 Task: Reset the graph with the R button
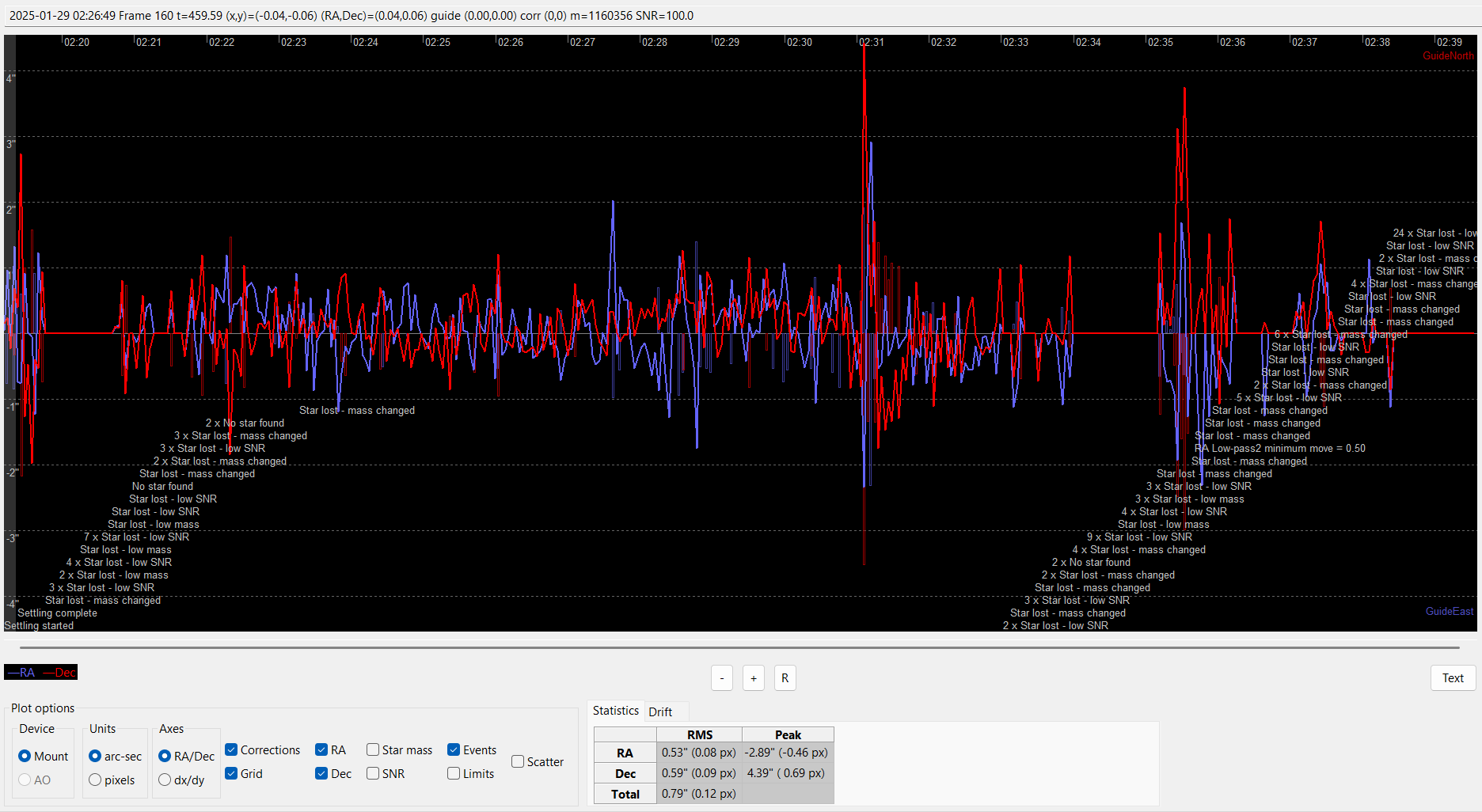[785, 678]
